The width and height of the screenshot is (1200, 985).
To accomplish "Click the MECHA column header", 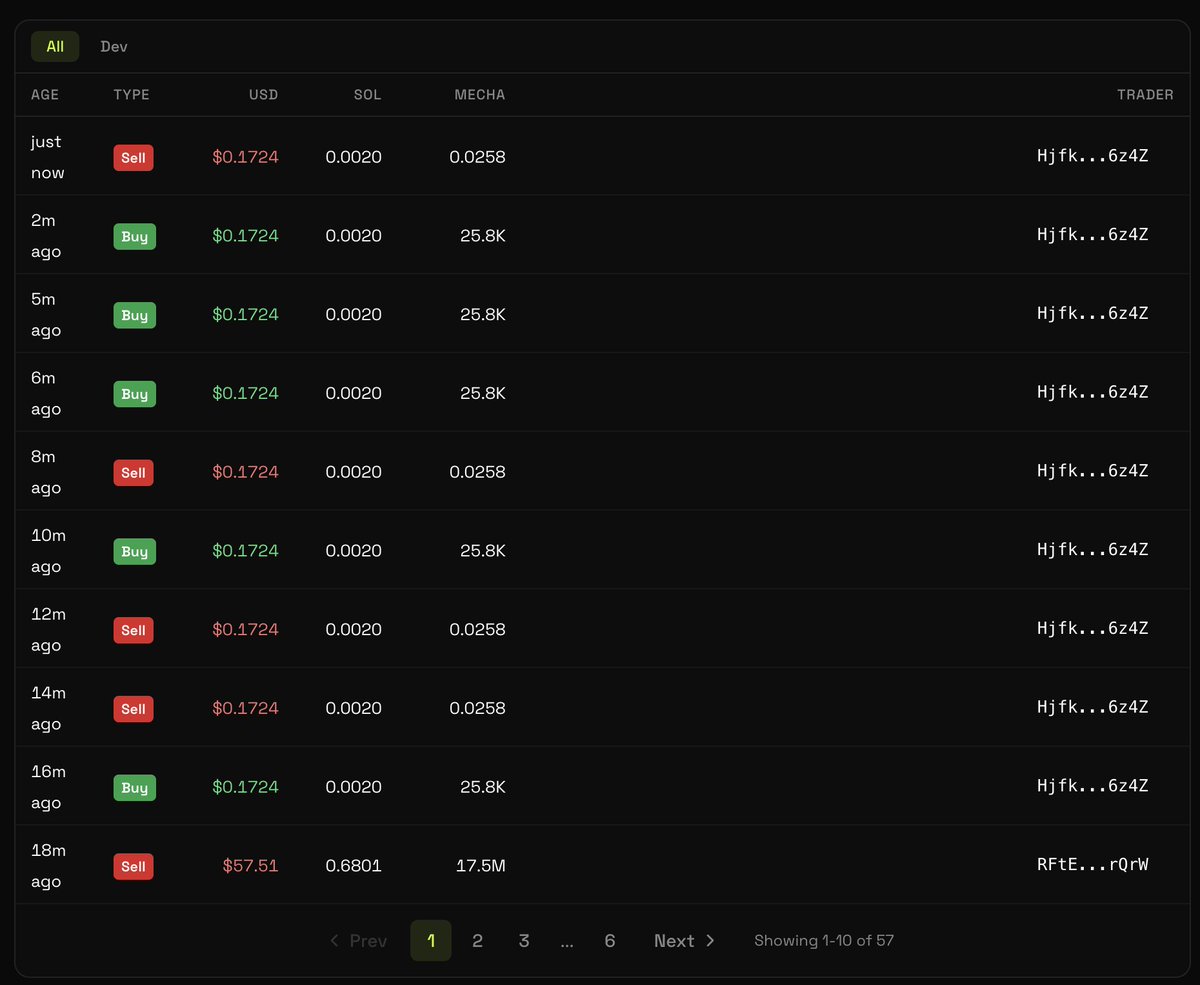I will [480, 95].
